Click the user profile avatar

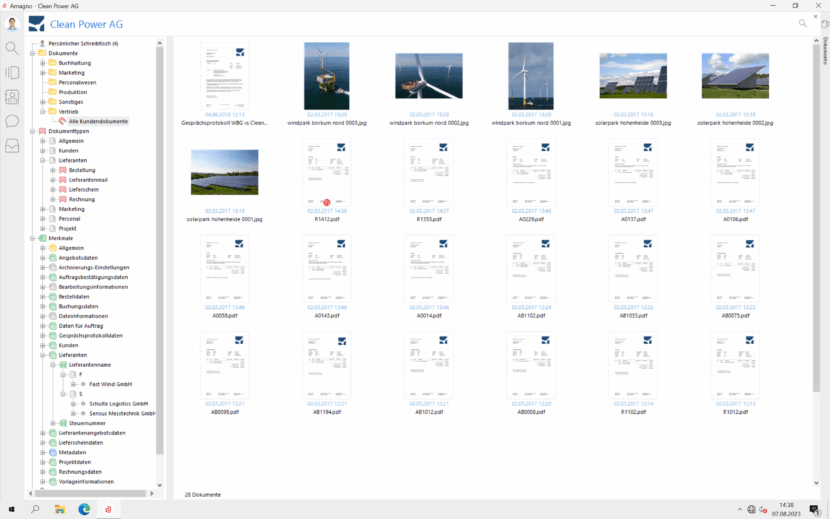click(x=12, y=24)
